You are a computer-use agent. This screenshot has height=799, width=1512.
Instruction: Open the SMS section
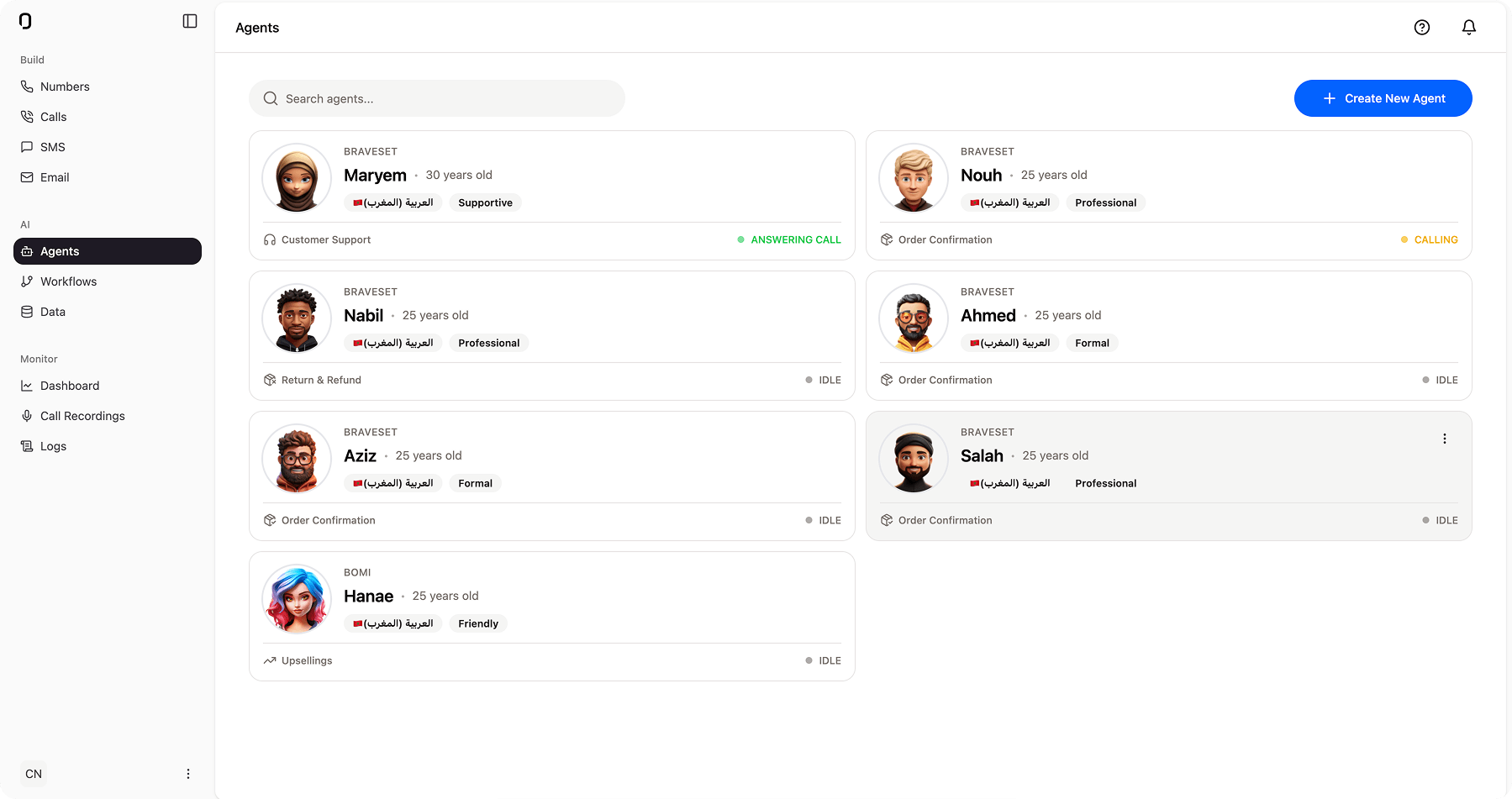54,147
